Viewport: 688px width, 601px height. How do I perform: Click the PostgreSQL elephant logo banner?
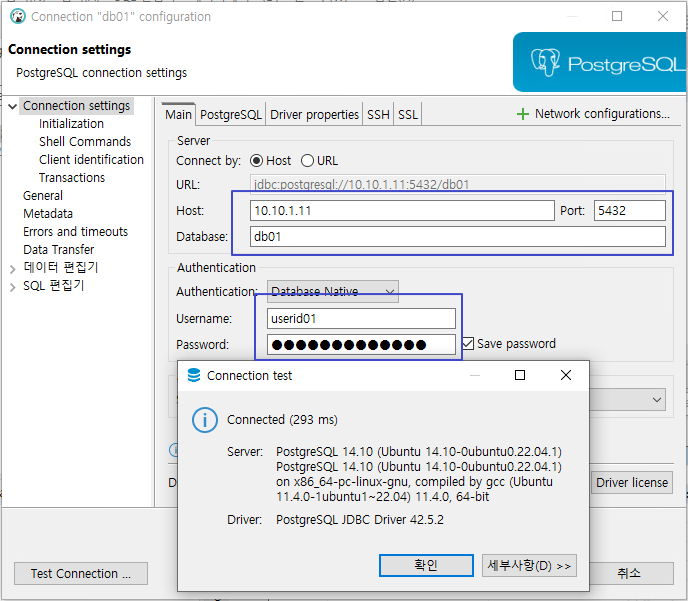point(600,62)
